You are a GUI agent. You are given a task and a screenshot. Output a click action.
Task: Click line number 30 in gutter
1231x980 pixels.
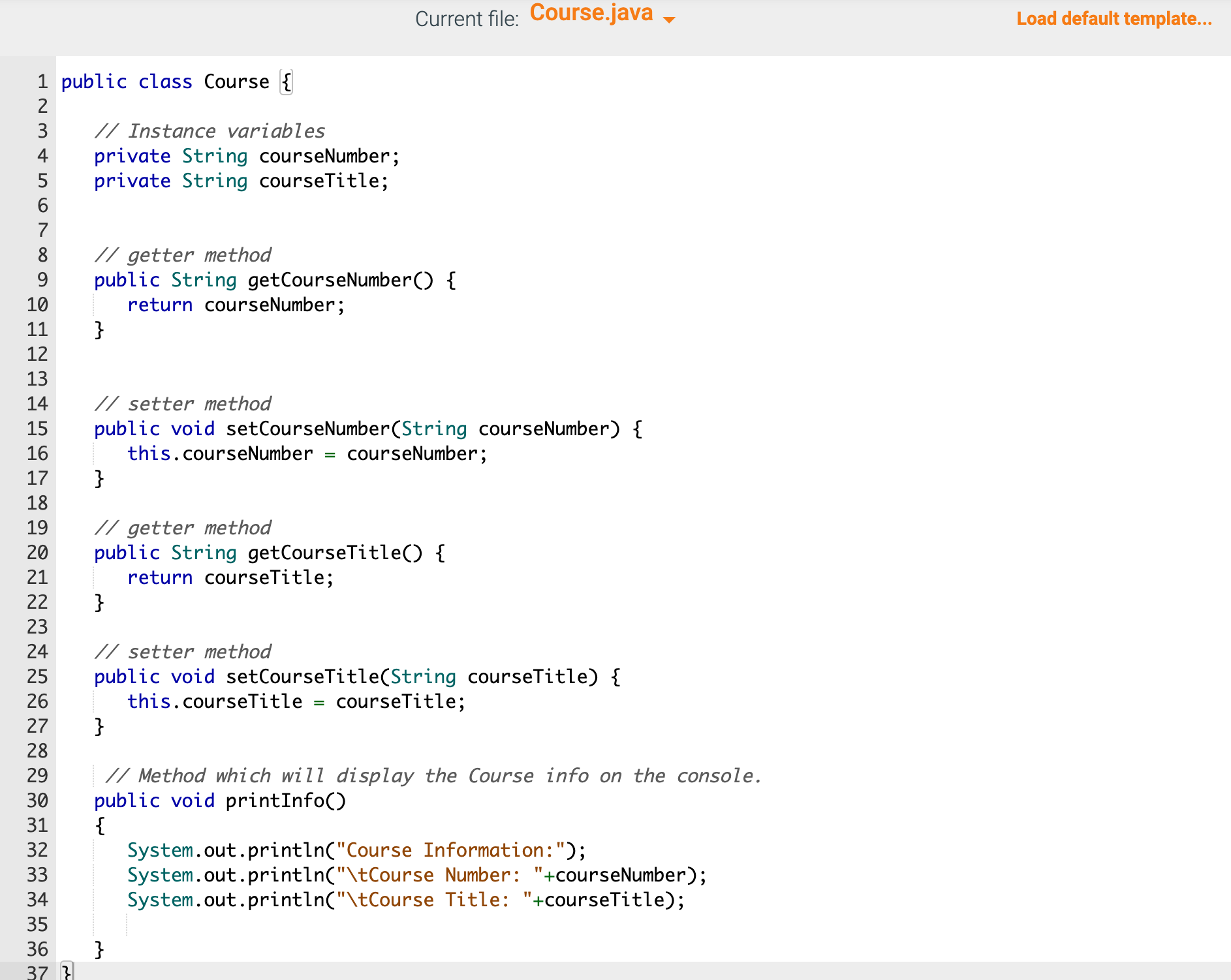point(37,801)
